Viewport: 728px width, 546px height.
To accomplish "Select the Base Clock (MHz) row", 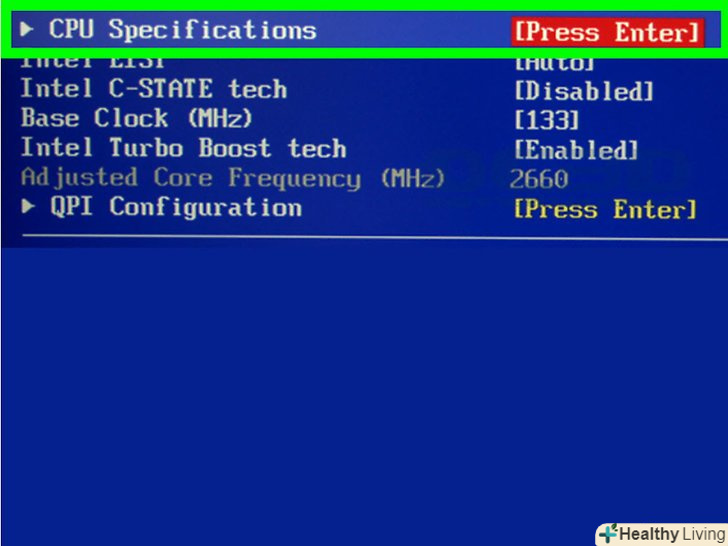I will click(x=136, y=118).
